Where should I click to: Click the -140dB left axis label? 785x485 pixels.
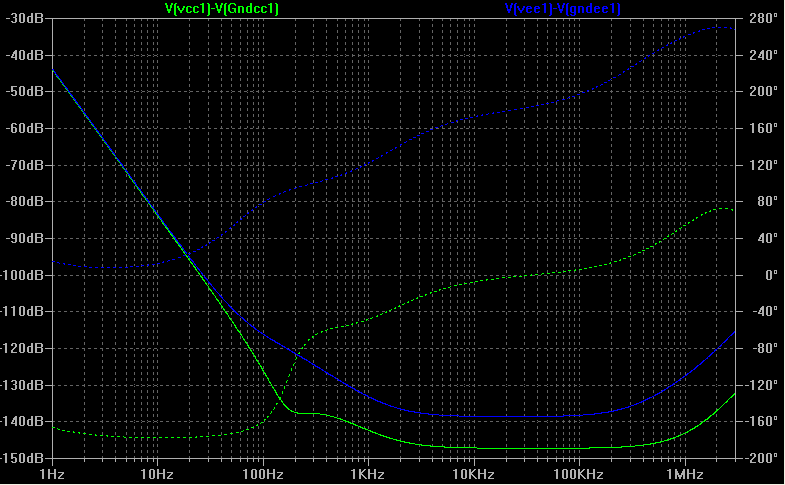[23, 421]
